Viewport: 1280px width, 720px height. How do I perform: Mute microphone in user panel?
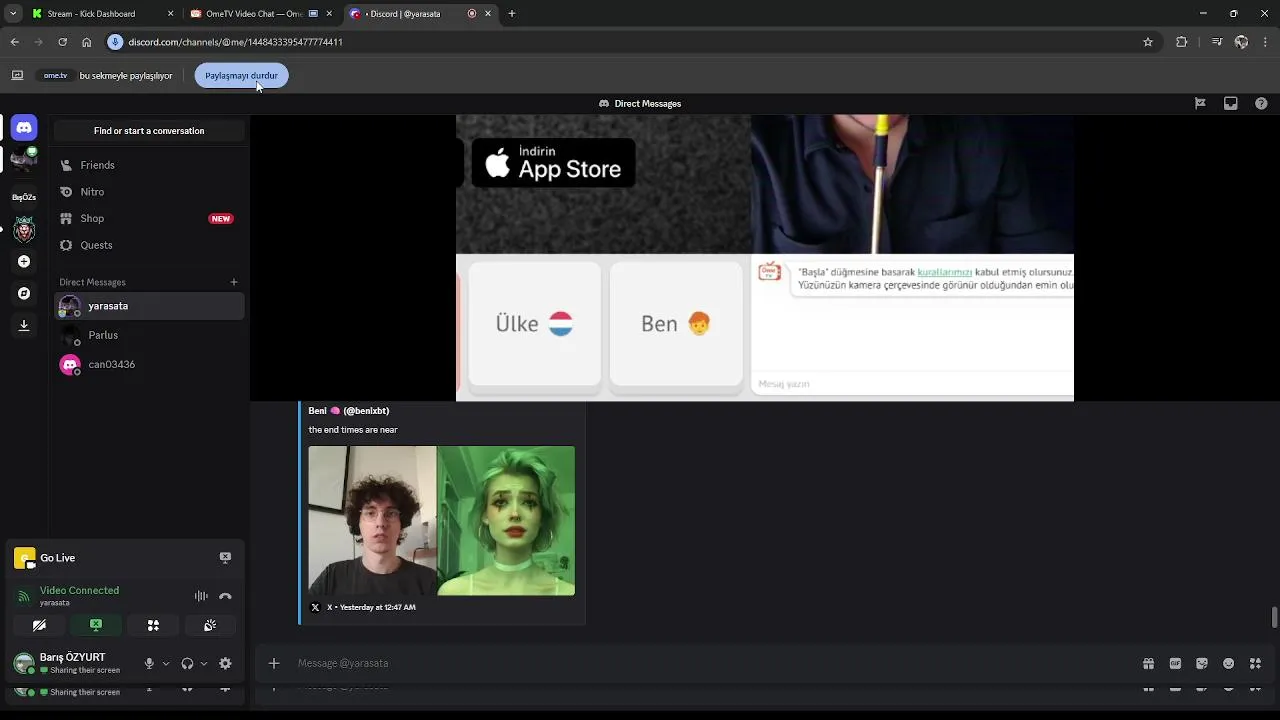pyautogui.click(x=149, y=663)
